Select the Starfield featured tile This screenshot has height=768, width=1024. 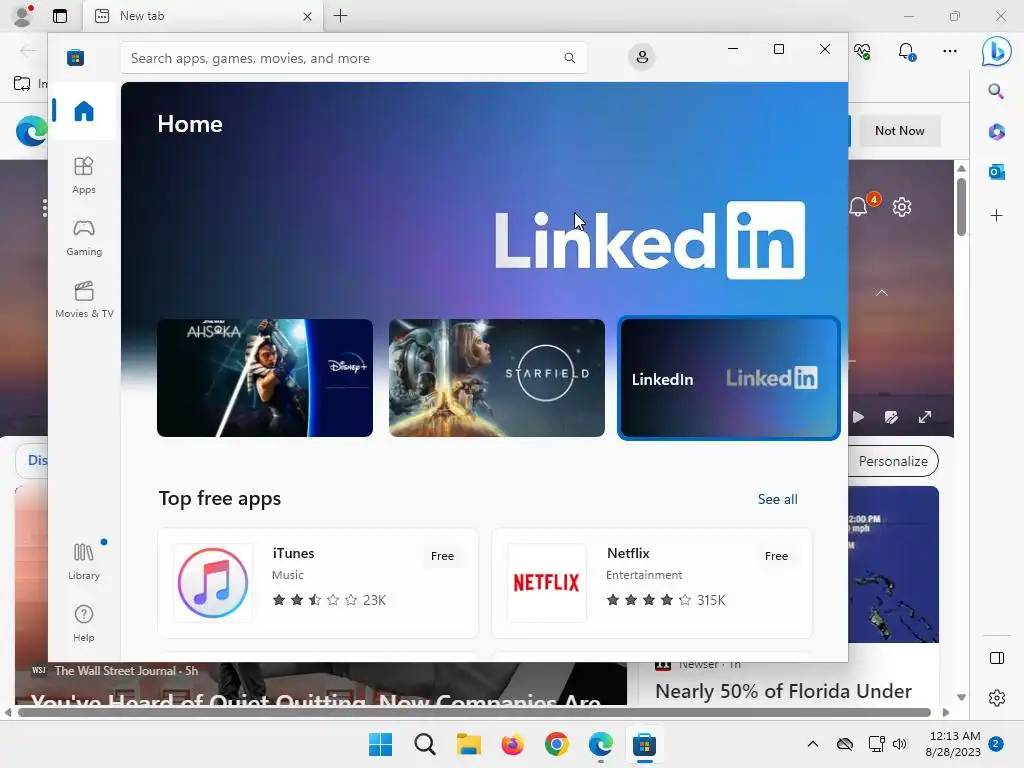point(496,377)
